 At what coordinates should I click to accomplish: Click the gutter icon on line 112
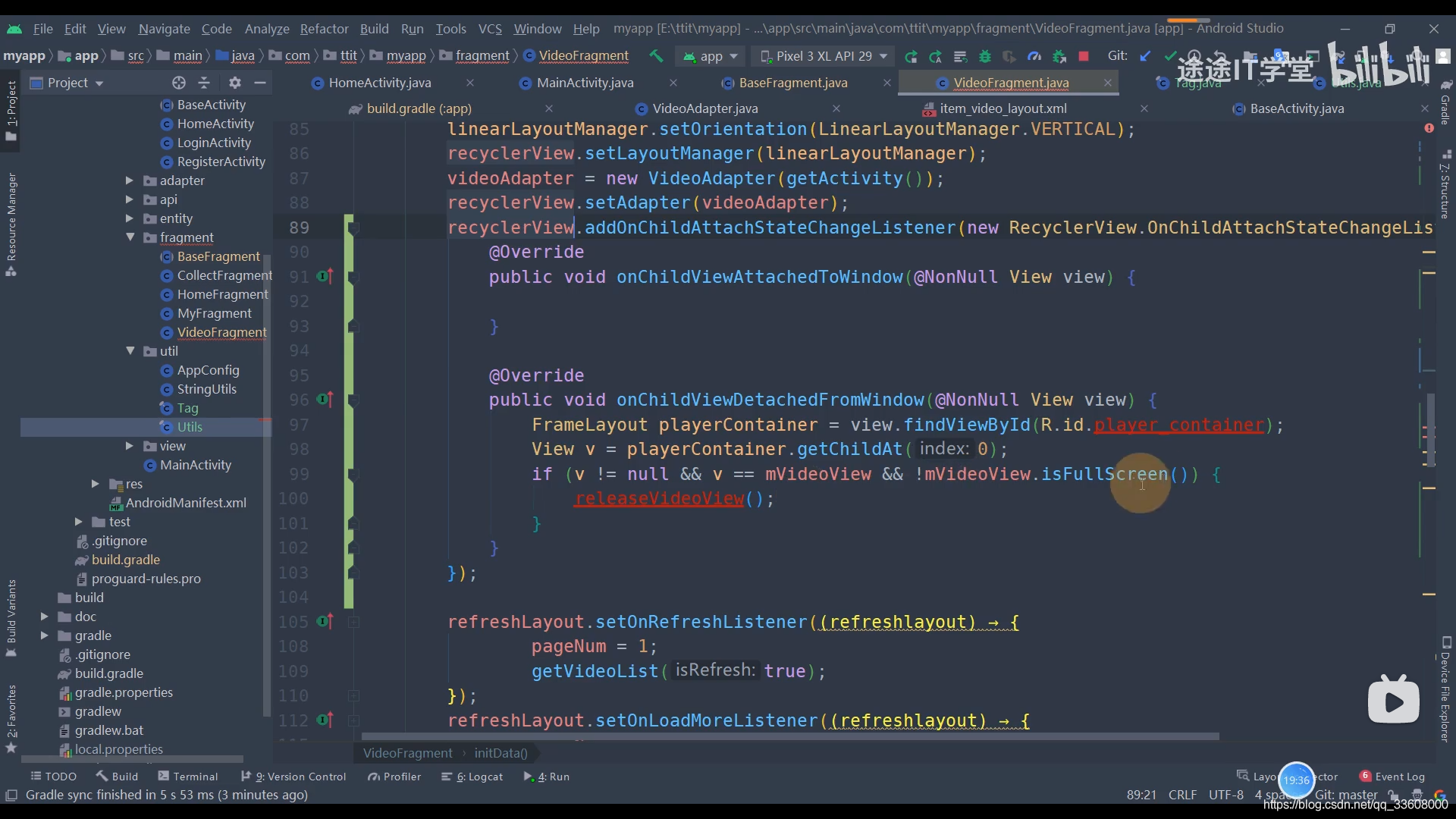point(325,720)
